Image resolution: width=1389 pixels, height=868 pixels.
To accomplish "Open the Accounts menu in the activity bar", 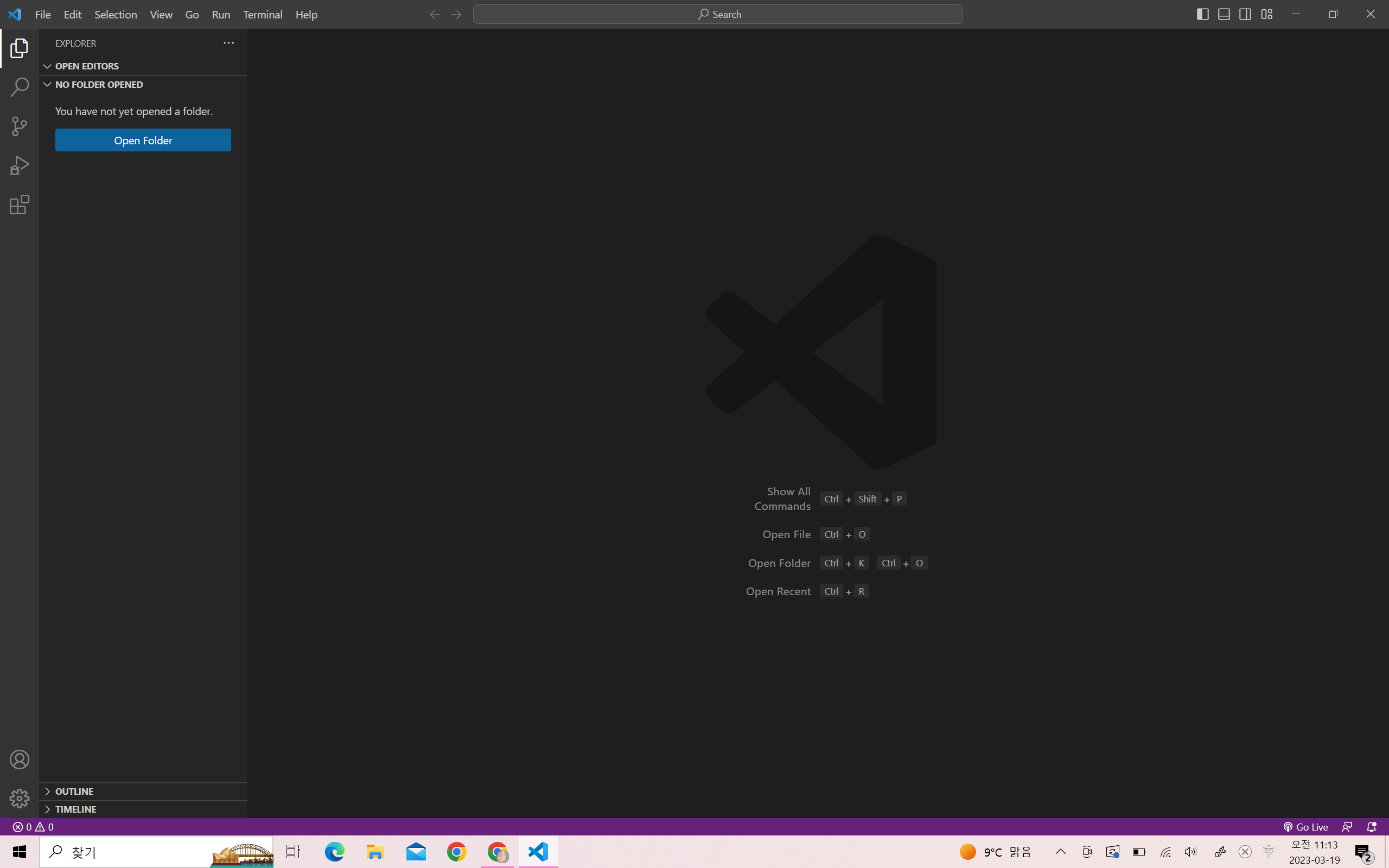I will (x=20, y=759).
